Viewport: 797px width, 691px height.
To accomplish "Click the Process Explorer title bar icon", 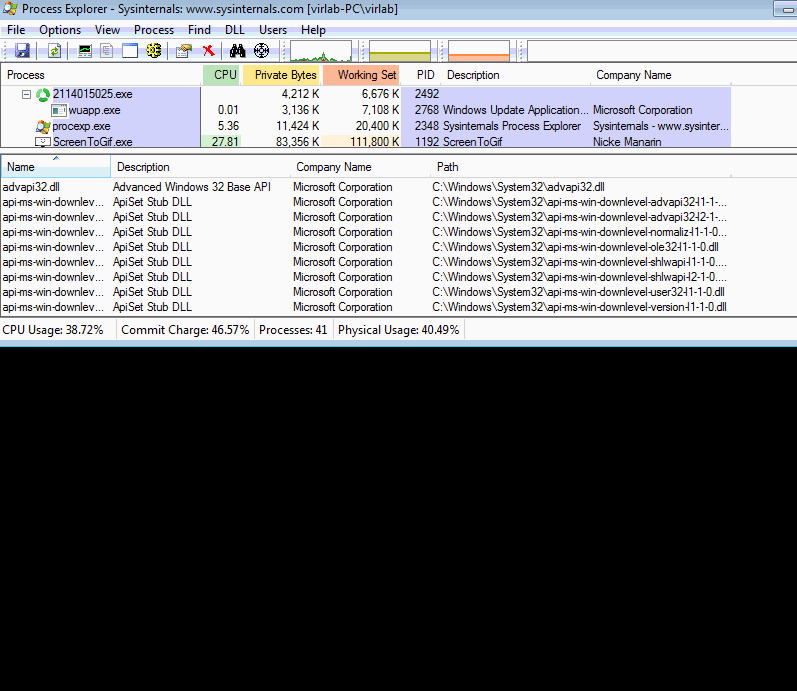I will click(10, 9).
